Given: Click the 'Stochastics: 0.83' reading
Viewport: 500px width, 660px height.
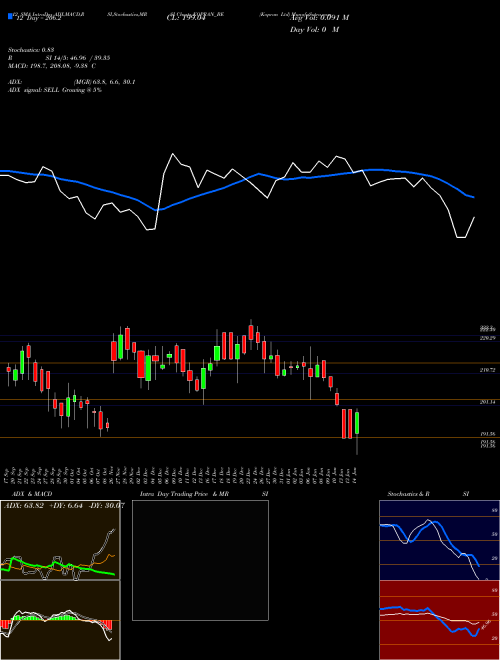Looking at the screenshot, I should 31,50.
